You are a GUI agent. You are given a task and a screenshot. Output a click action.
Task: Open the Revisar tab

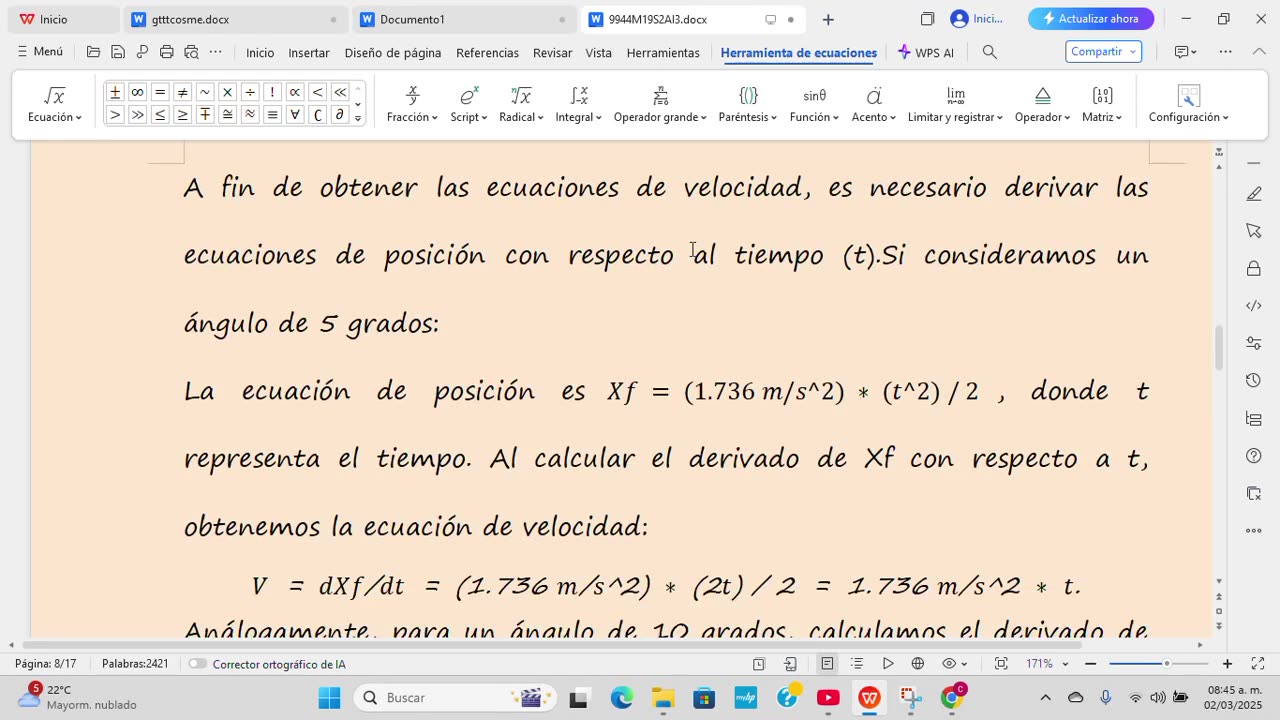click(552, 53)
